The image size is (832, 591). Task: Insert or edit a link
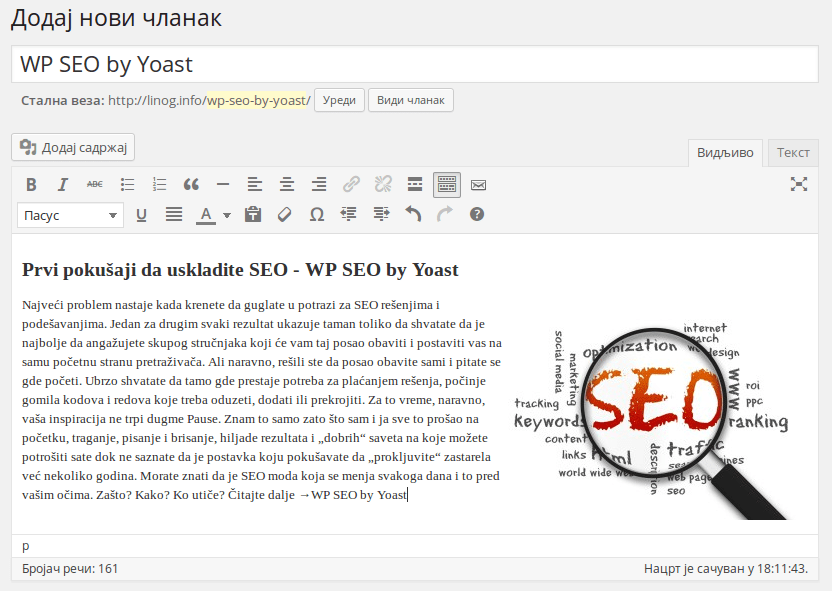click(351, 185)
